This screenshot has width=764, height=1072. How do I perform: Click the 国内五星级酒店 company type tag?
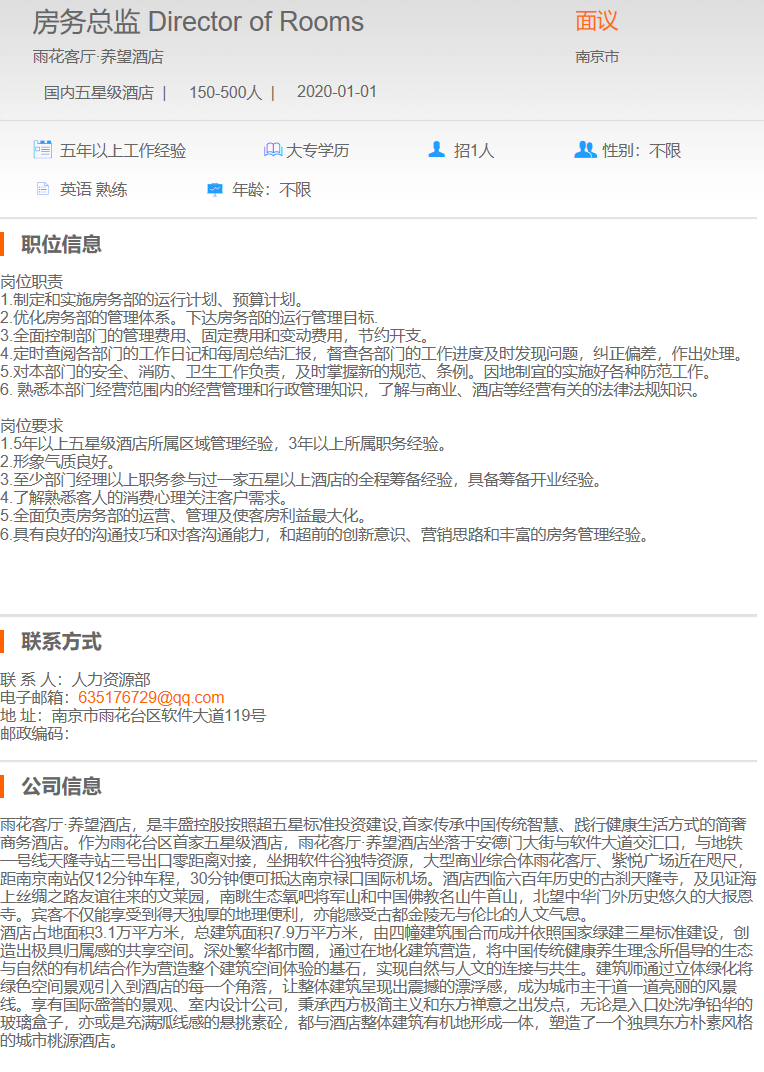pos(98,93)
